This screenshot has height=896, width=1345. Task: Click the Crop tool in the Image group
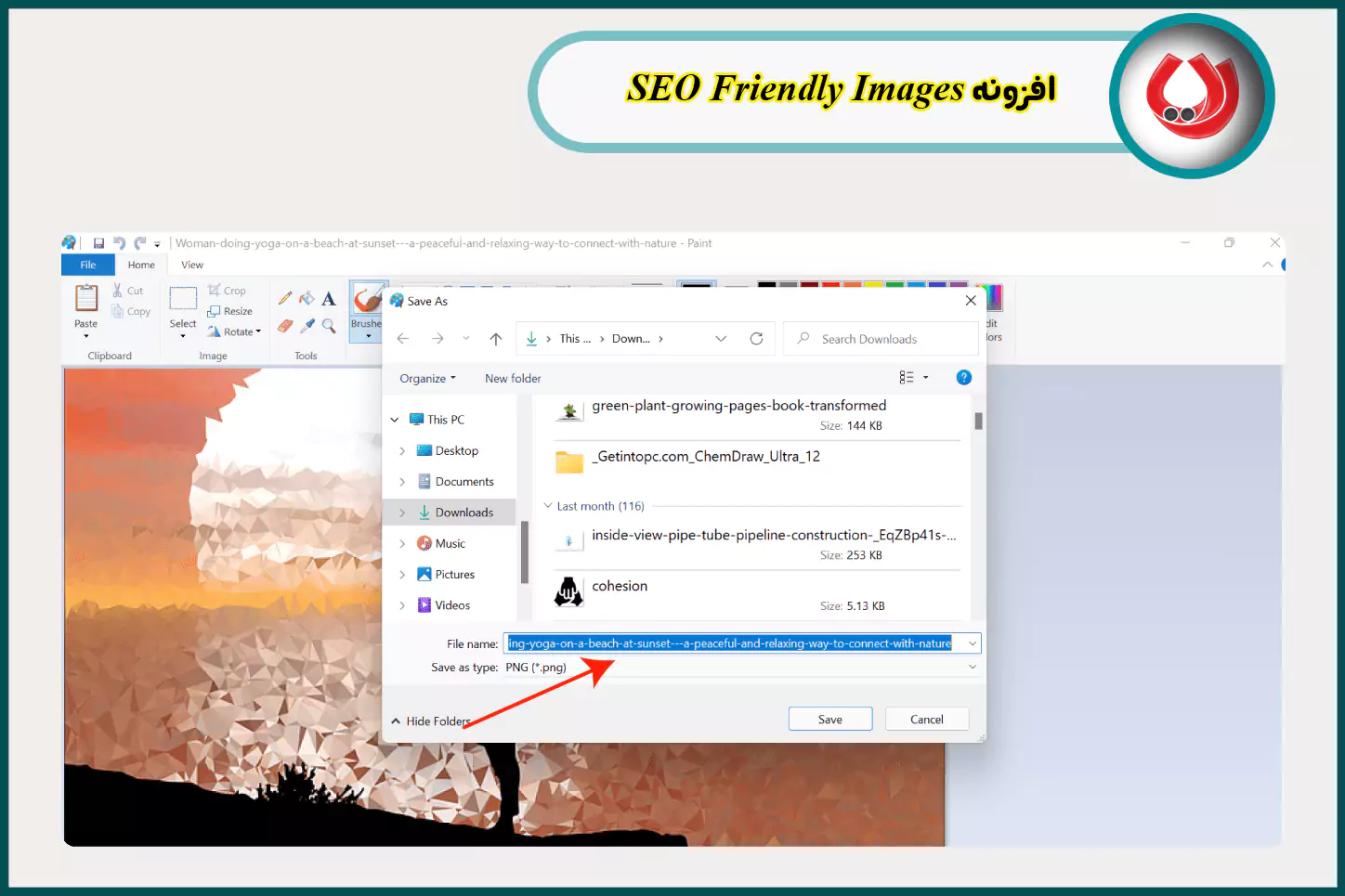coord(230,290)
